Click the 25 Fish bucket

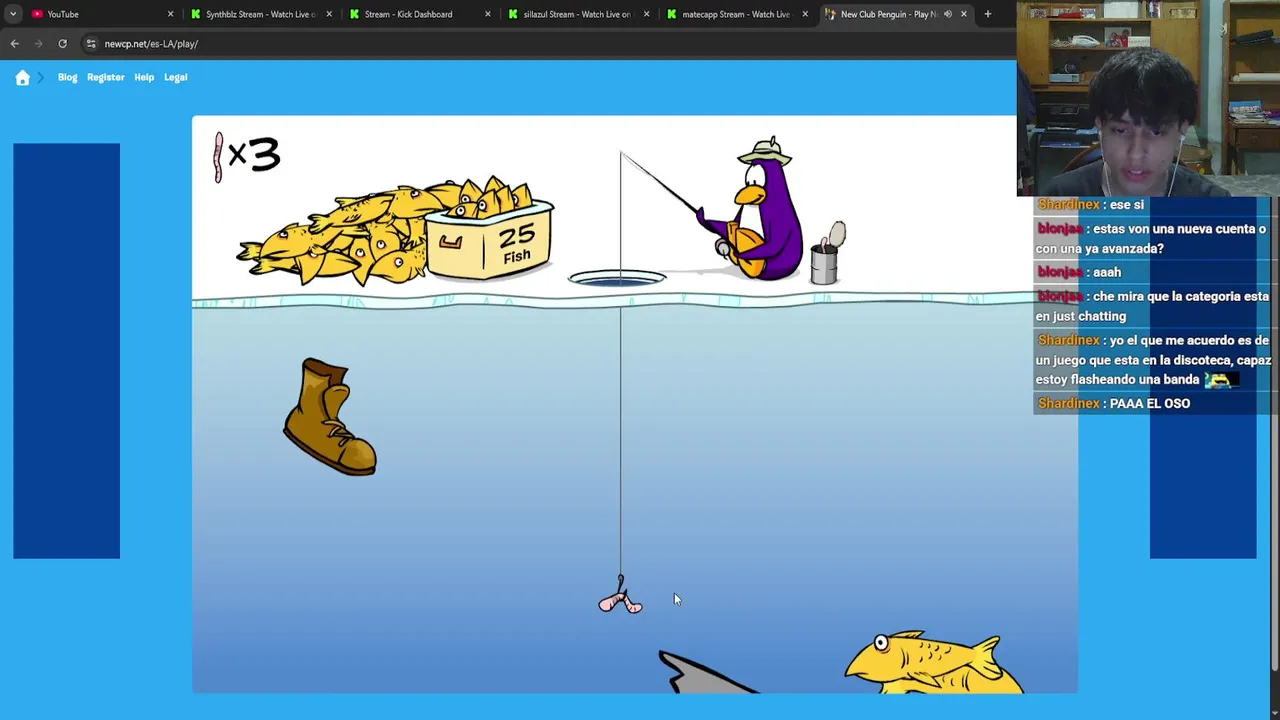[490, 240]
